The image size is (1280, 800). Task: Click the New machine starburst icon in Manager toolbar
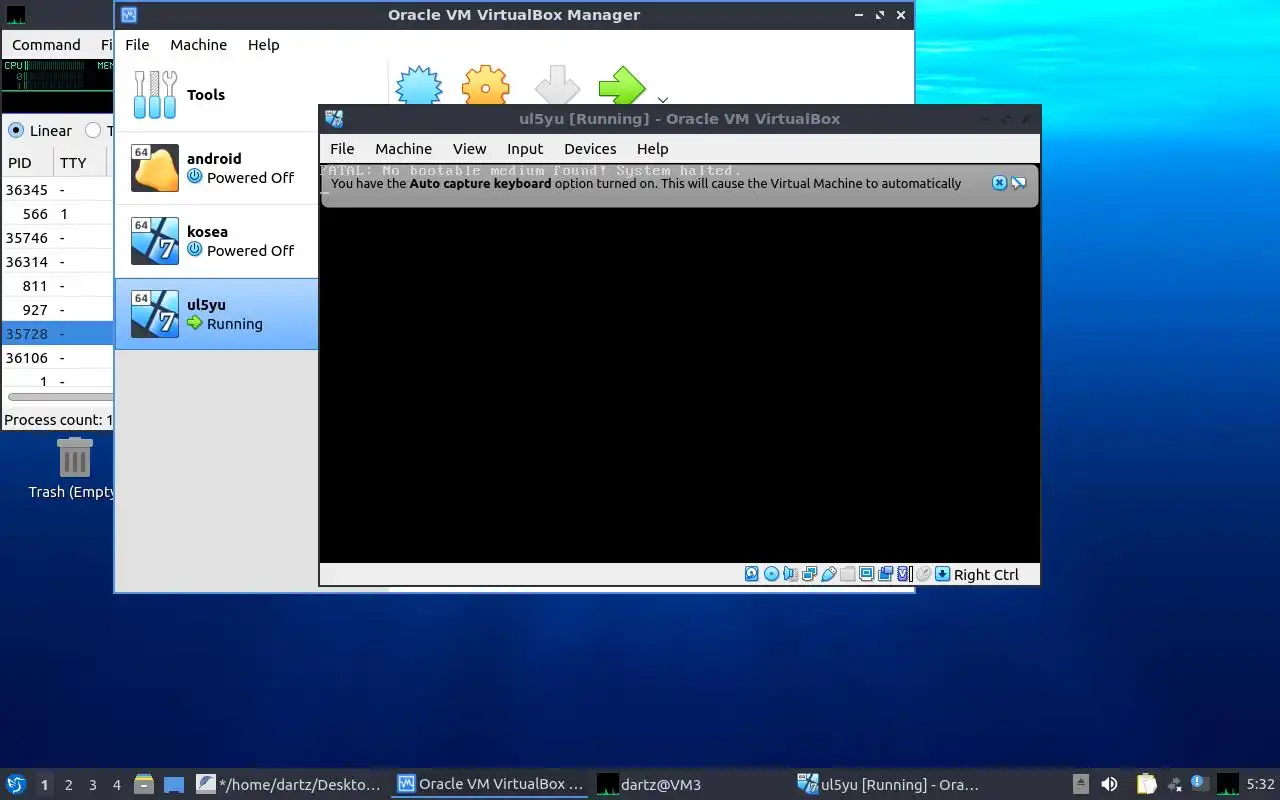pos(419,86)
